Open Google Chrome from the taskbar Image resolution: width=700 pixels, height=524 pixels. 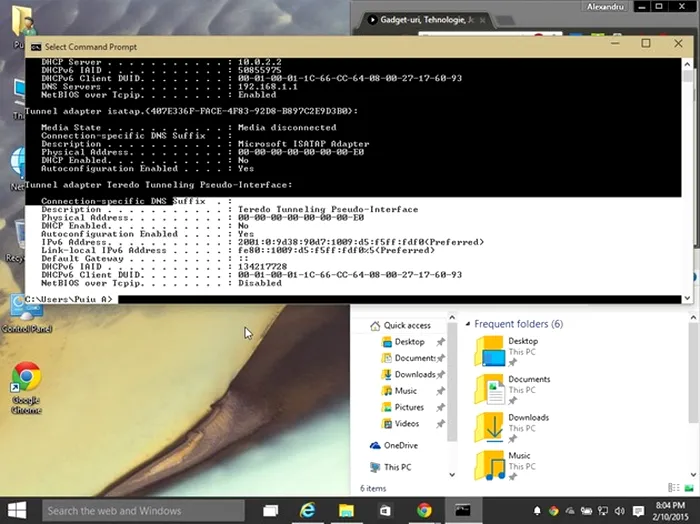click(x=424, y=510)
